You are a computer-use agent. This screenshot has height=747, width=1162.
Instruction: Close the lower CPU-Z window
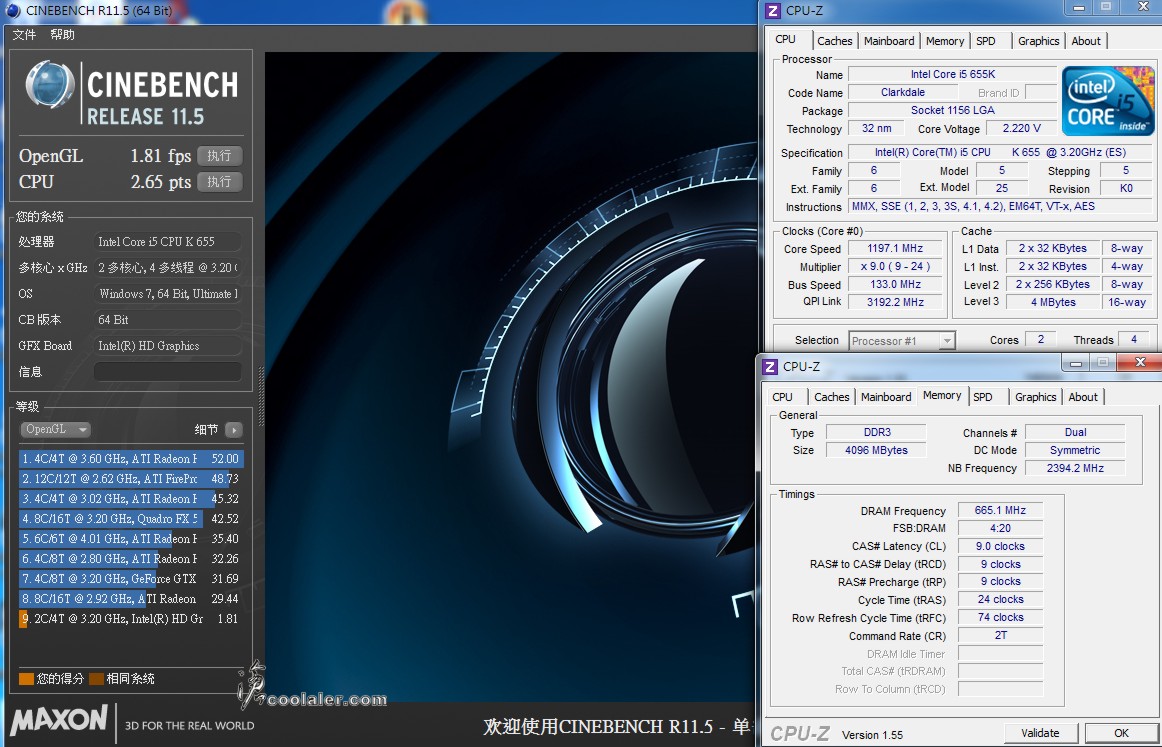pyautogui.click(x=1140, y=362)
